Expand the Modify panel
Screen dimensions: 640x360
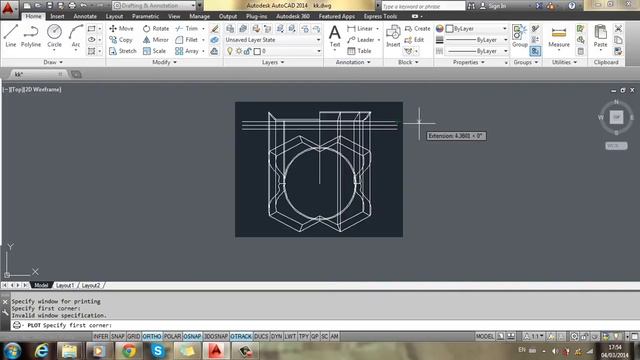[x=164, y=62]
